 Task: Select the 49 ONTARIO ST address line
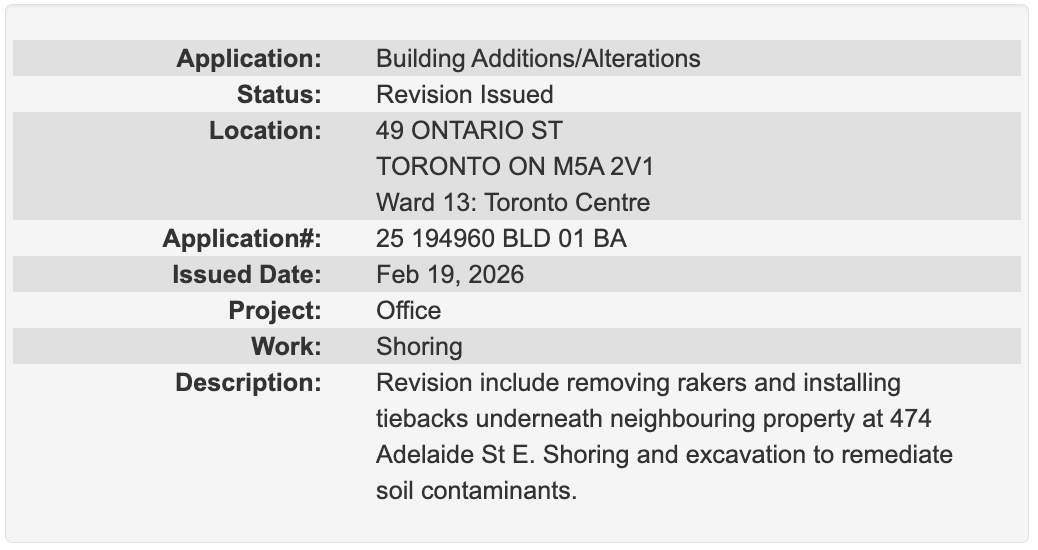click(469, 130)
